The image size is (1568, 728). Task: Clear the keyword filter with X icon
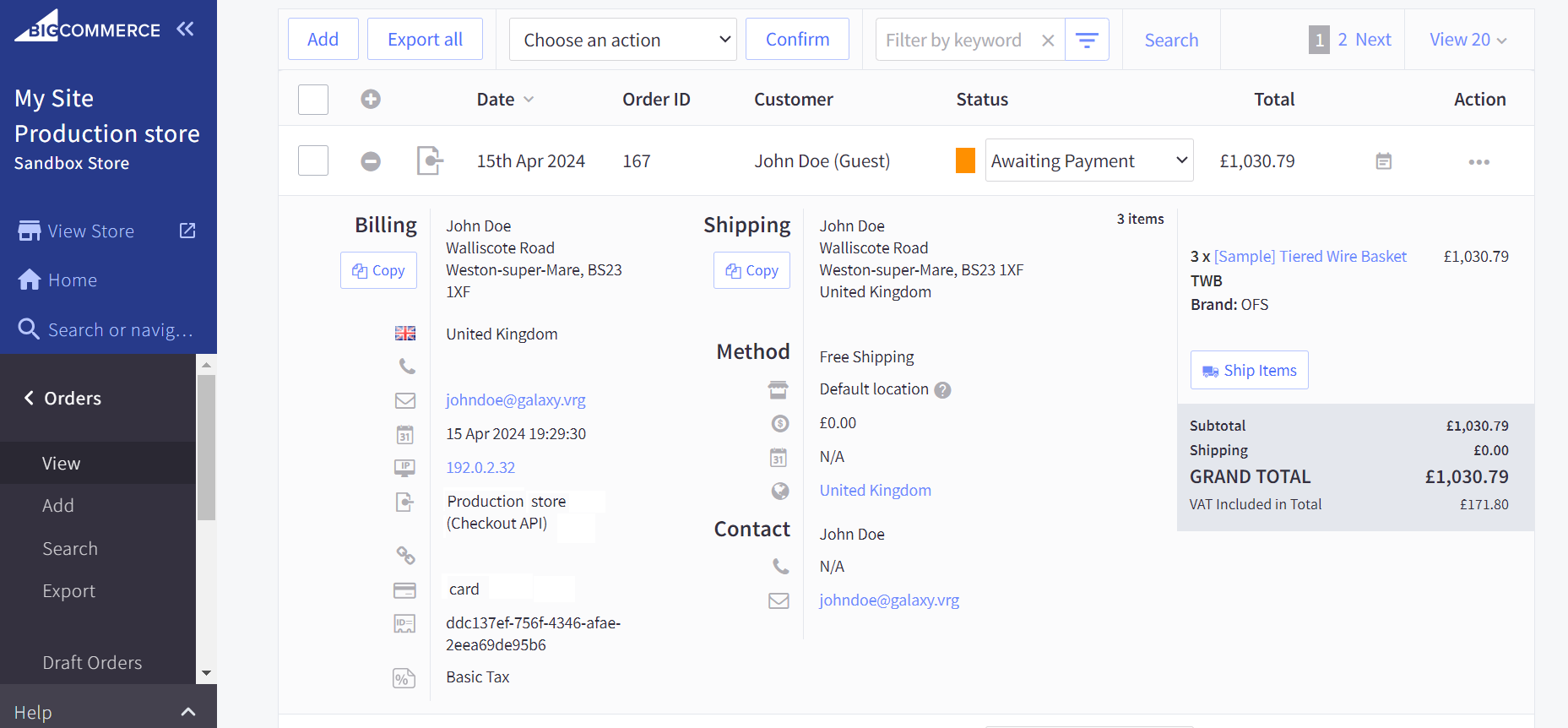point(1048,41)
